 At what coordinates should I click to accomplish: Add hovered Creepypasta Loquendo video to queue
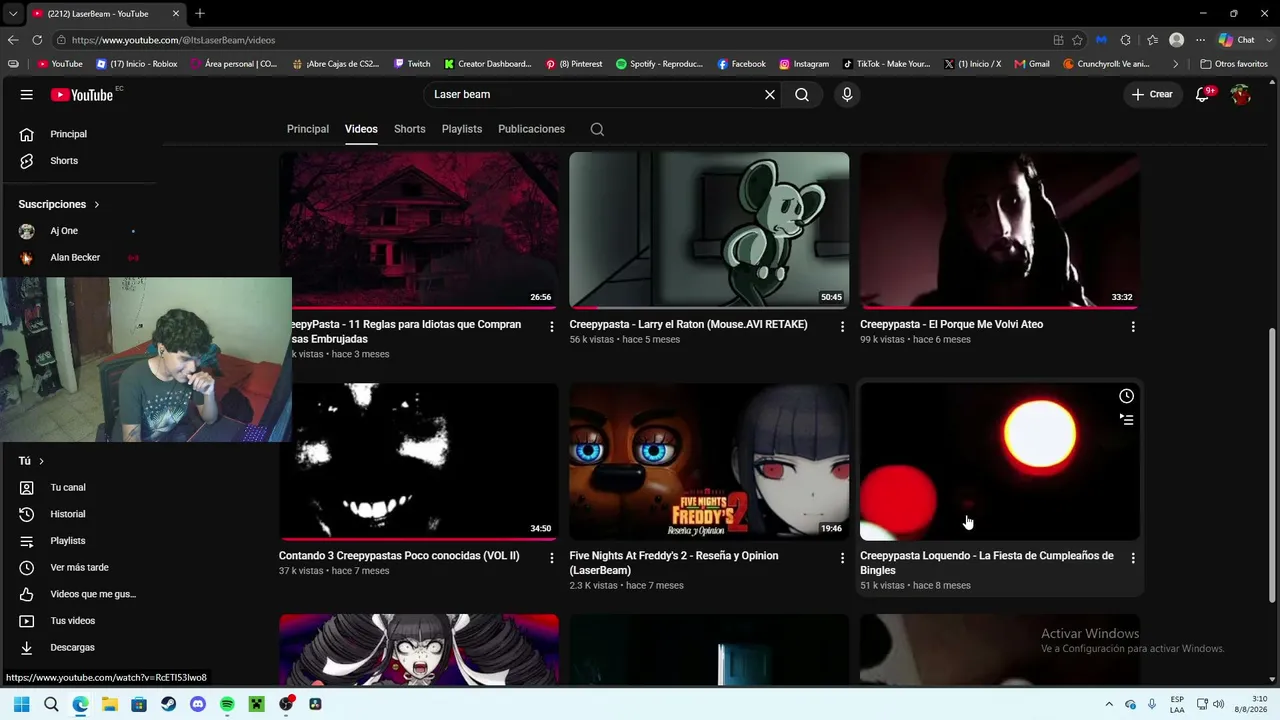[x=1126, y=420]
